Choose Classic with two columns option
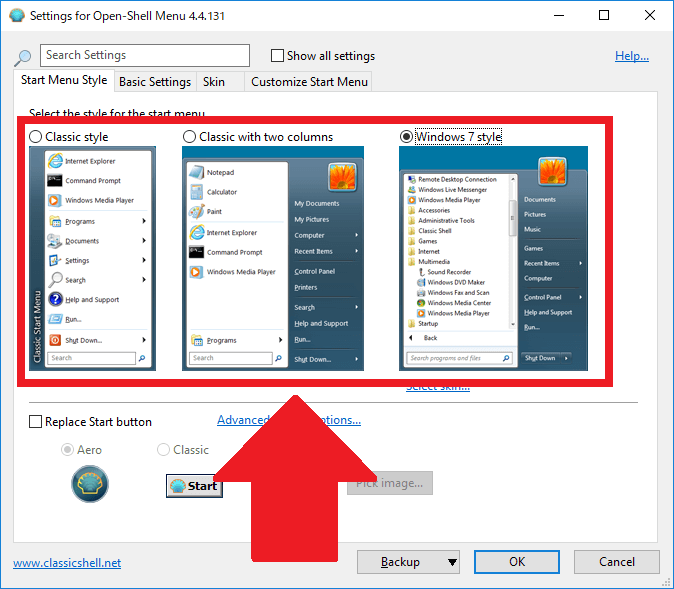Image resolution: width=674 pixels, height=589 pixels. pyautogui.click(x=189, y=137)
